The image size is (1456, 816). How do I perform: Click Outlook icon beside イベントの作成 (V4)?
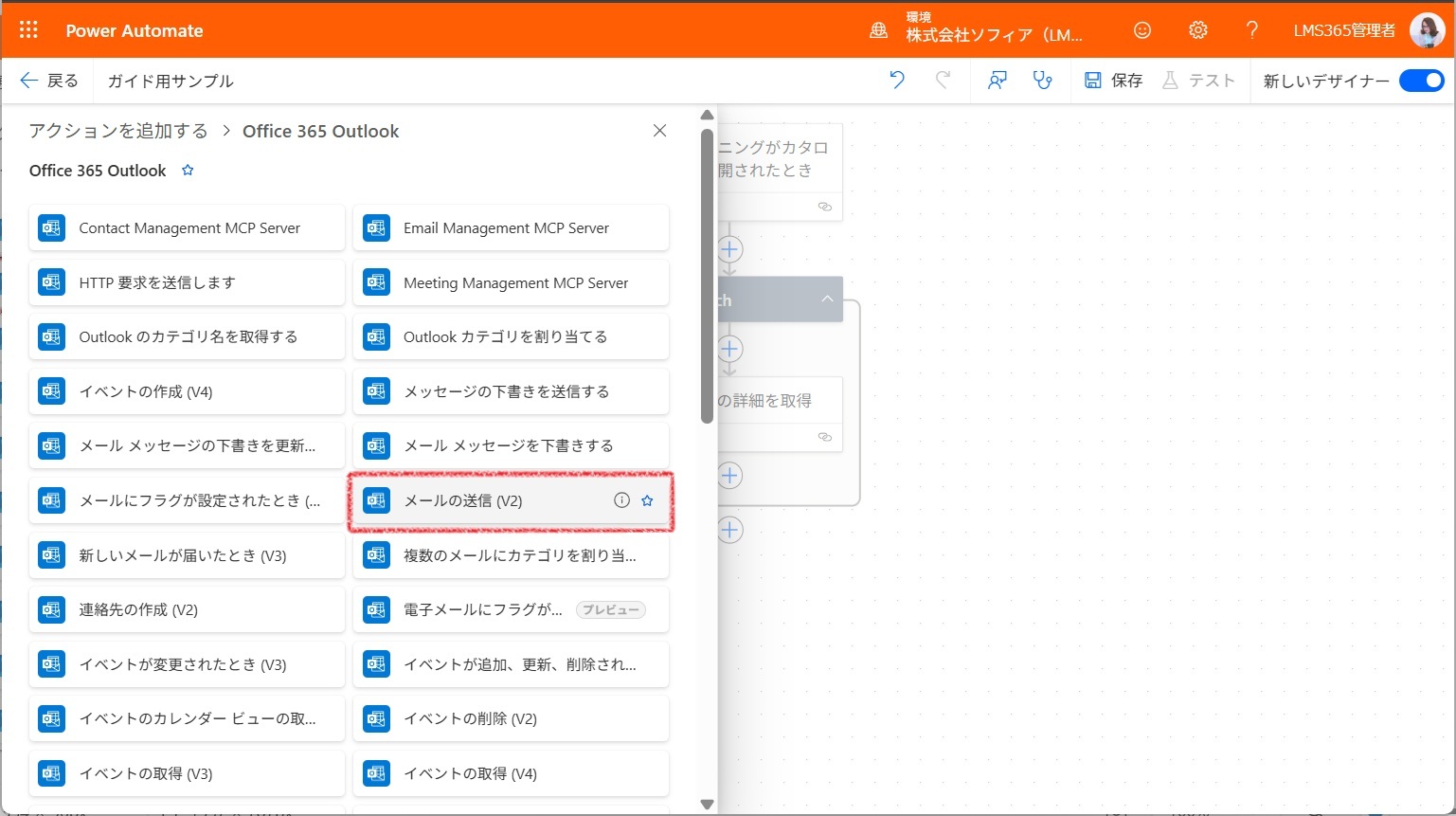[51, 391]
